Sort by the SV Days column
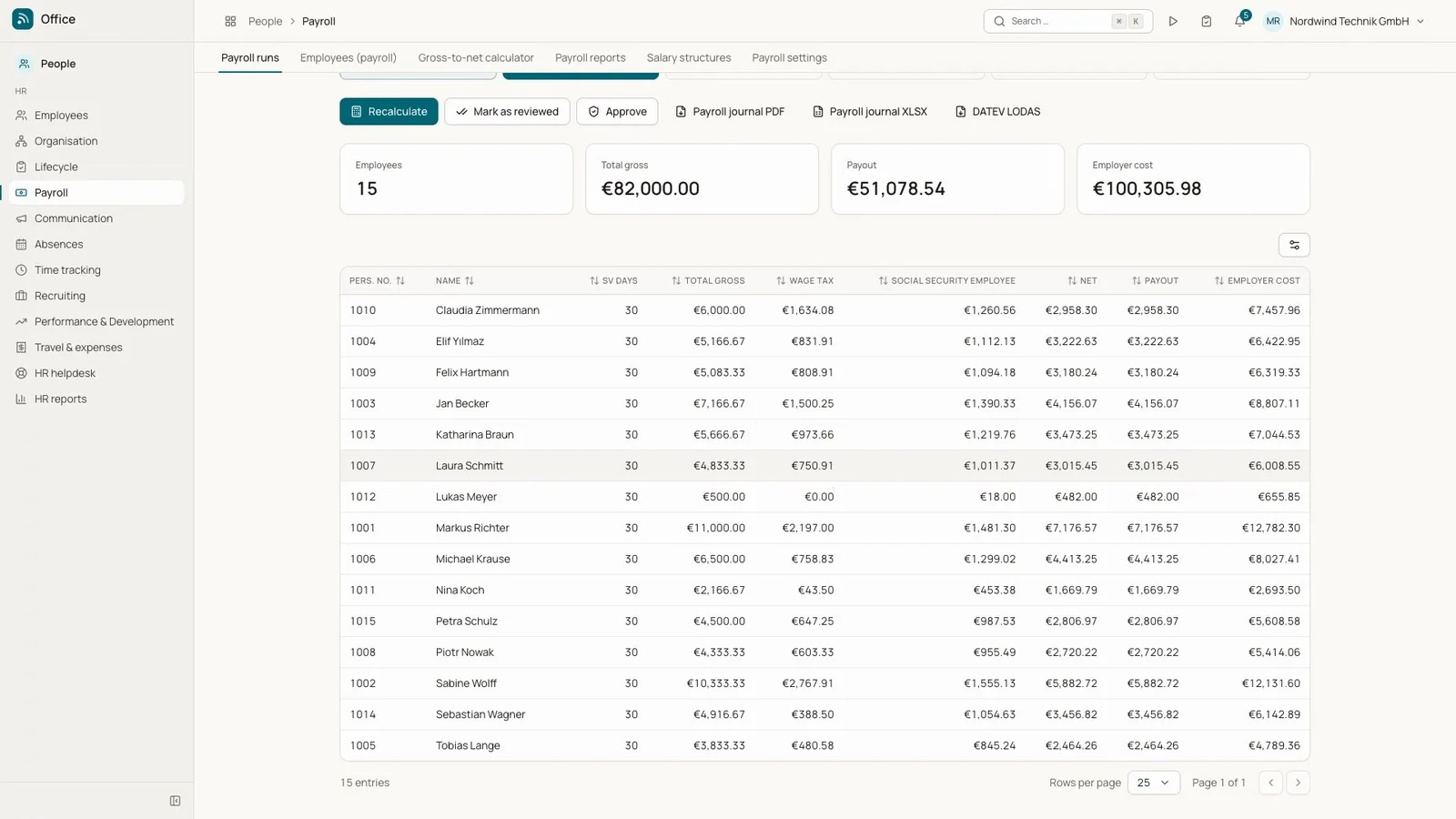 point(613,280)
